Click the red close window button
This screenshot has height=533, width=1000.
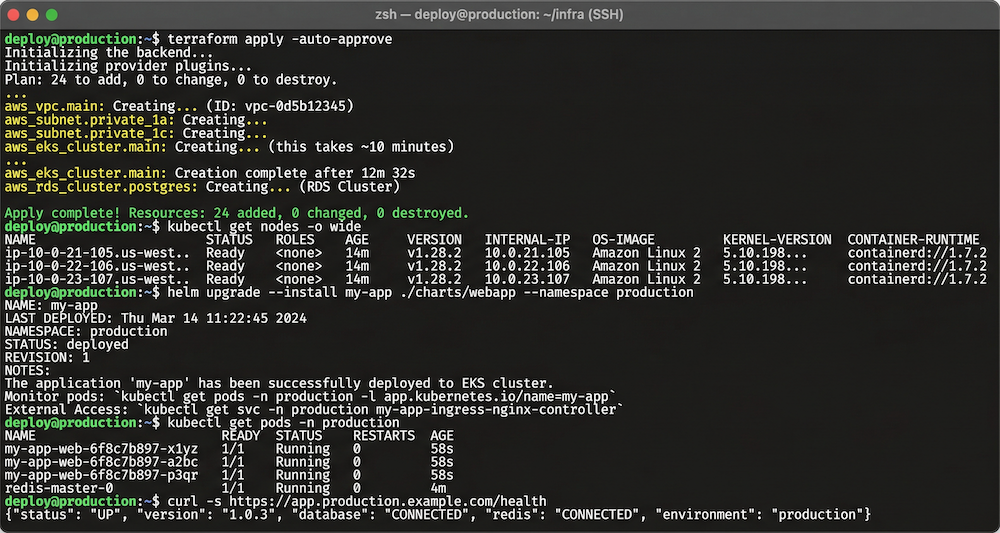(x=15, y=15)
